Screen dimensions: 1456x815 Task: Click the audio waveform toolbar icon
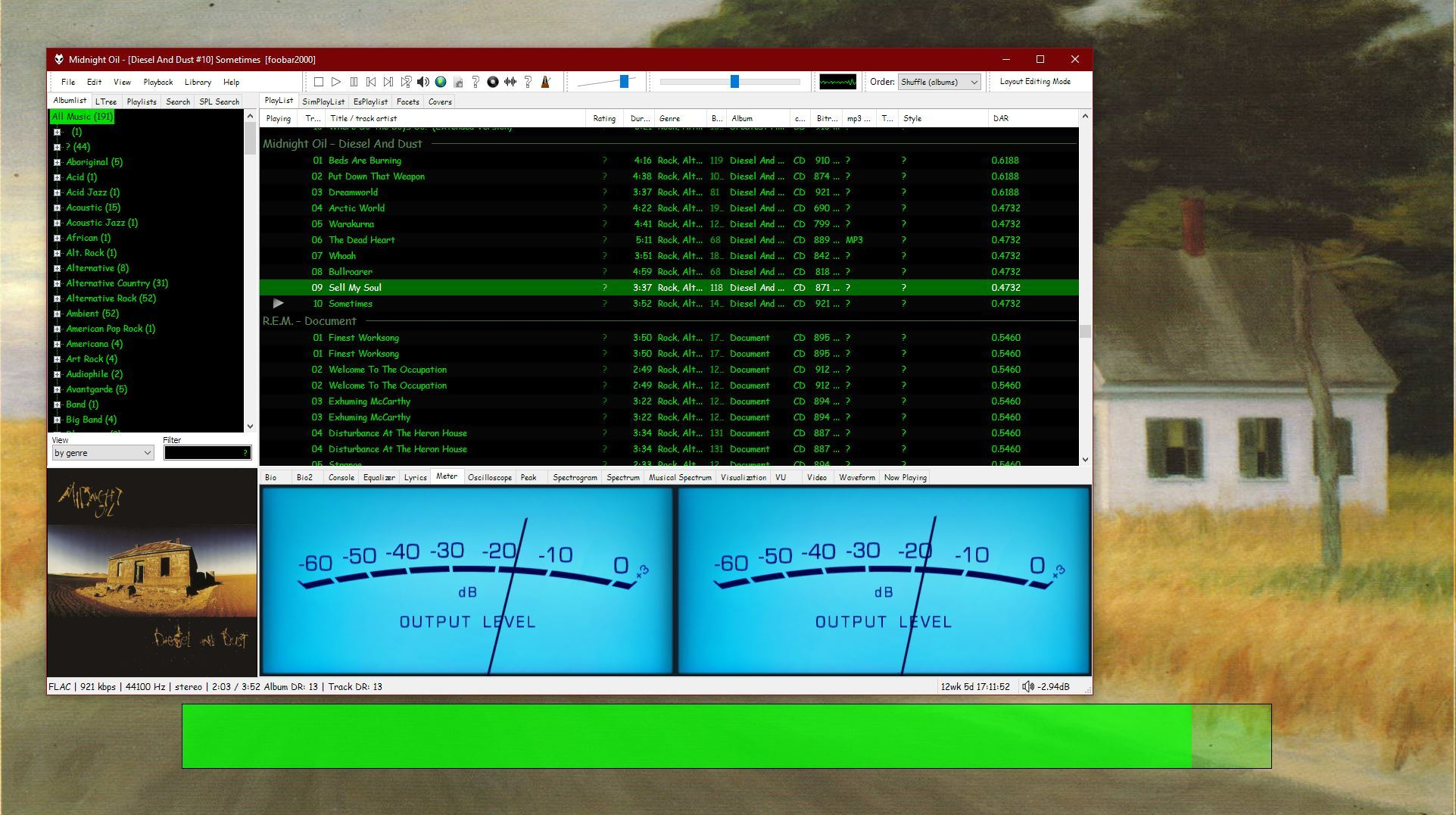[510, 82]
